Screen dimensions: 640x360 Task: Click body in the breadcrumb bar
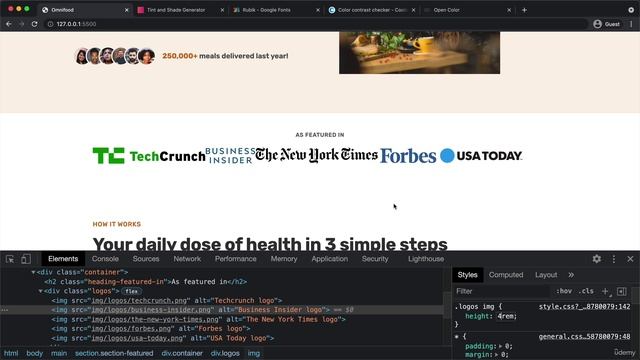(34, 353)
